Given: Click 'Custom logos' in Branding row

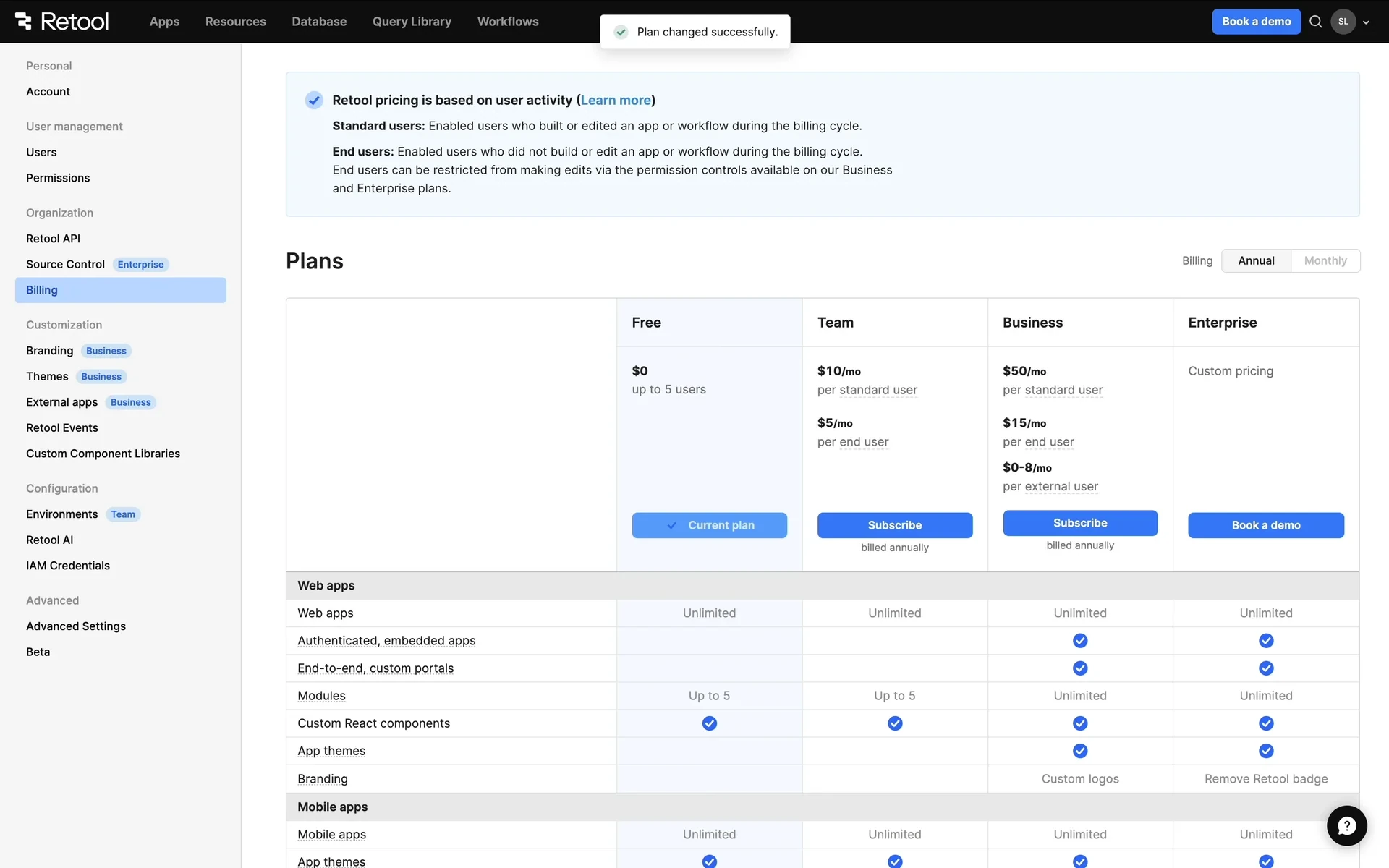Looking at the screenshot, I should tap(1080, 779).
